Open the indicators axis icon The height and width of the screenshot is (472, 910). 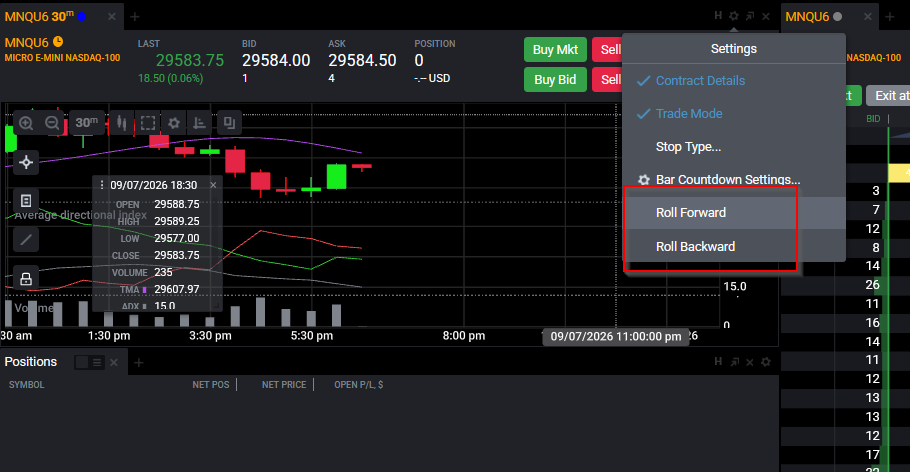pyautogui.click(x=200, y=122)
